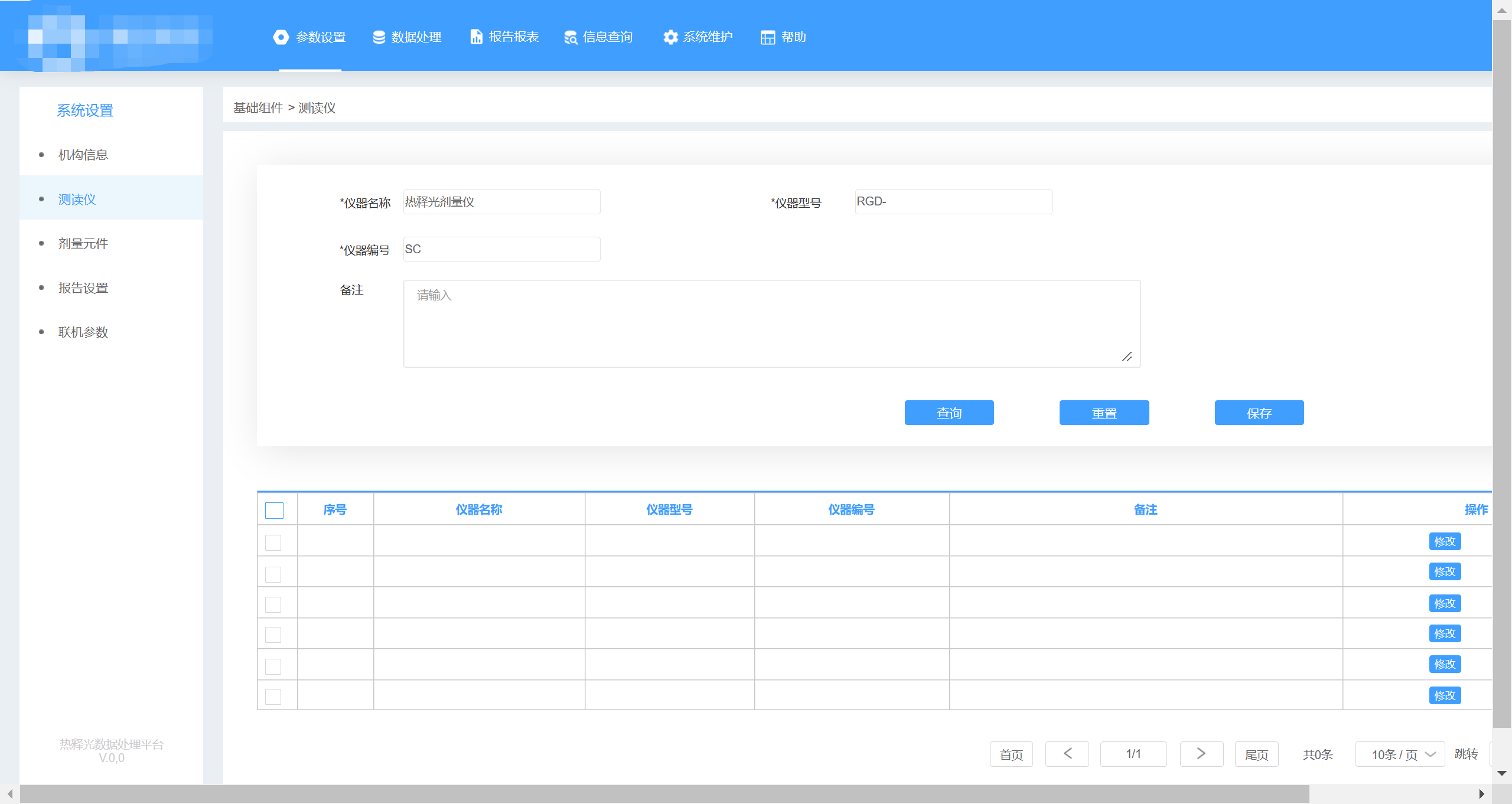Image resolution: width=1512 pixels, height=804 pixels.
Task: Click the 备注 column header
Action: 1146,509
